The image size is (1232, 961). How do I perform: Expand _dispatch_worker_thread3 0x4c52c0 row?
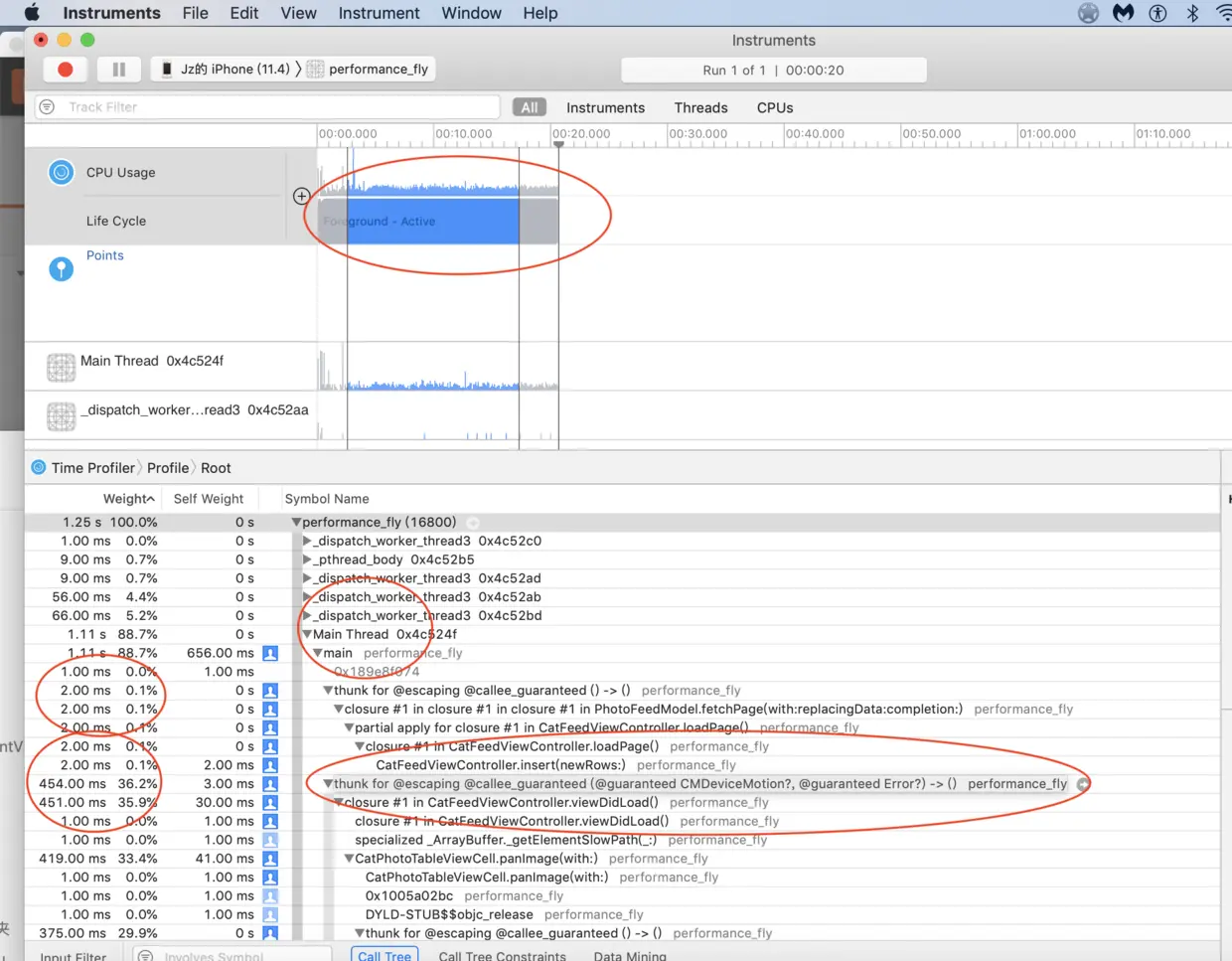(307, 541)
